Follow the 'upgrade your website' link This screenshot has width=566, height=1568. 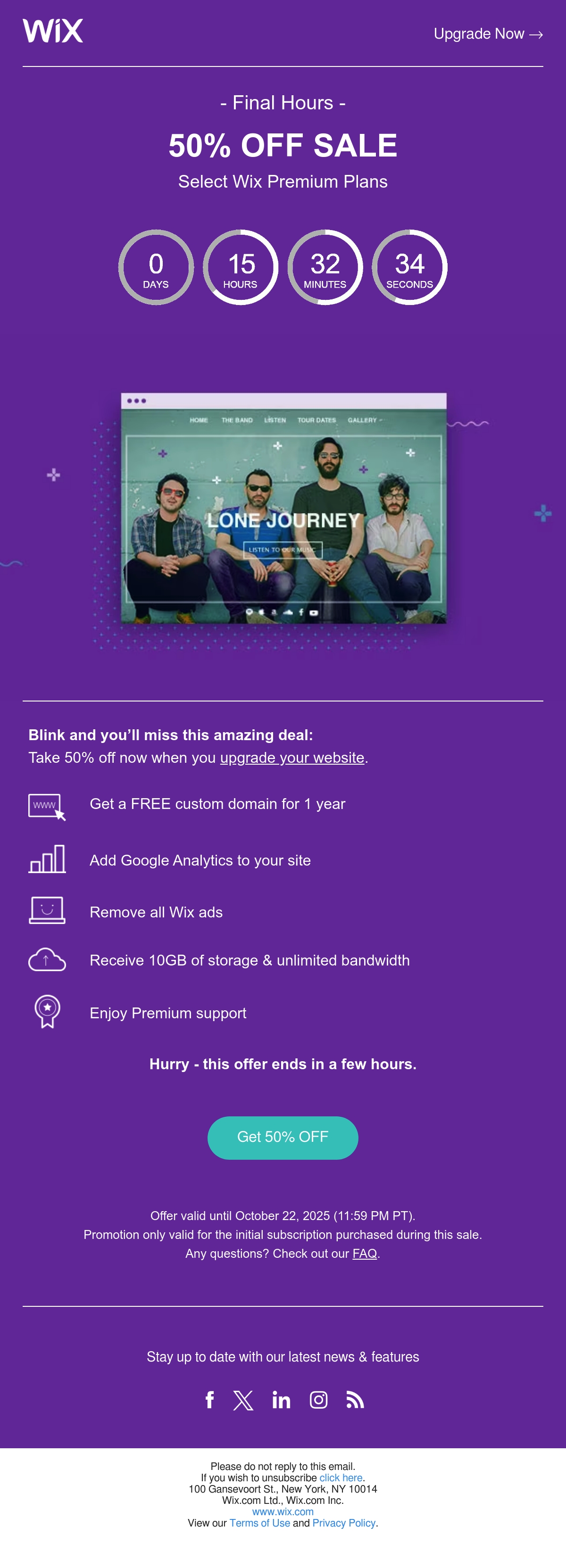[292, 758]
